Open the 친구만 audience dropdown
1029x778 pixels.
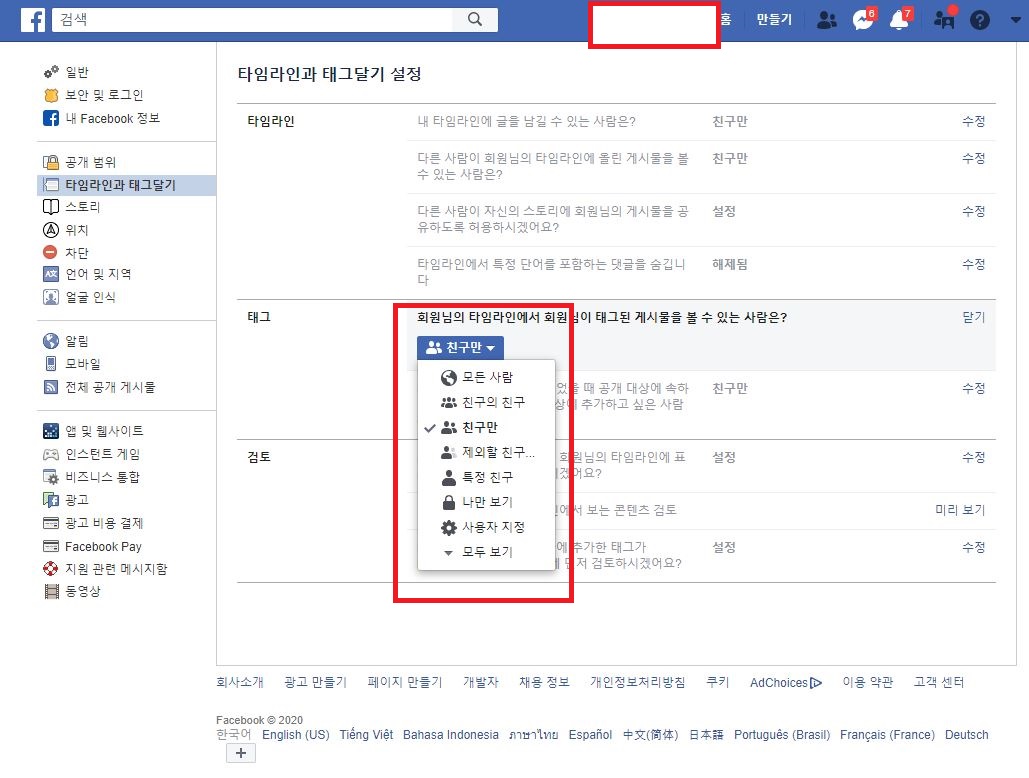point(459,348)
